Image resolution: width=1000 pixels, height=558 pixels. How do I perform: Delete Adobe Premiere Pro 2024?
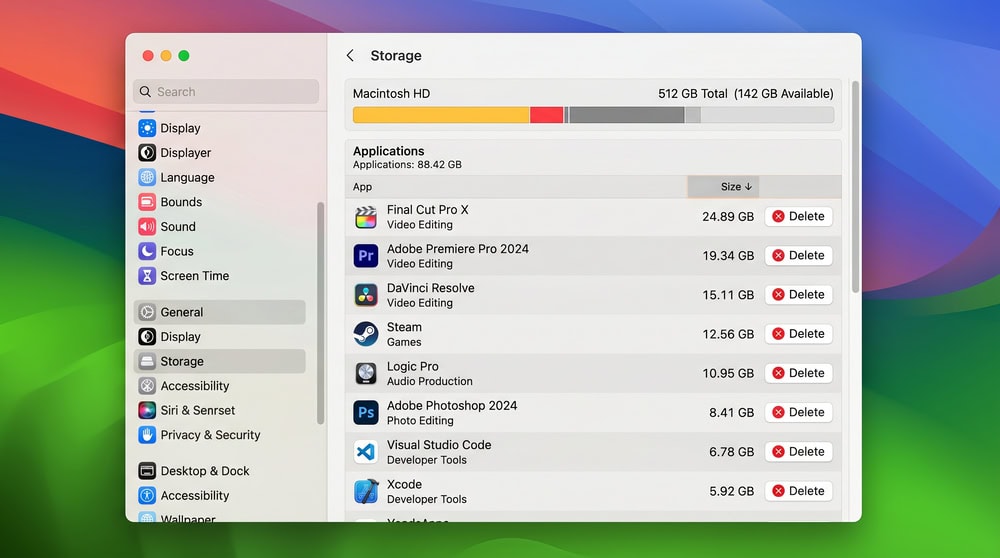pos(798,255)
